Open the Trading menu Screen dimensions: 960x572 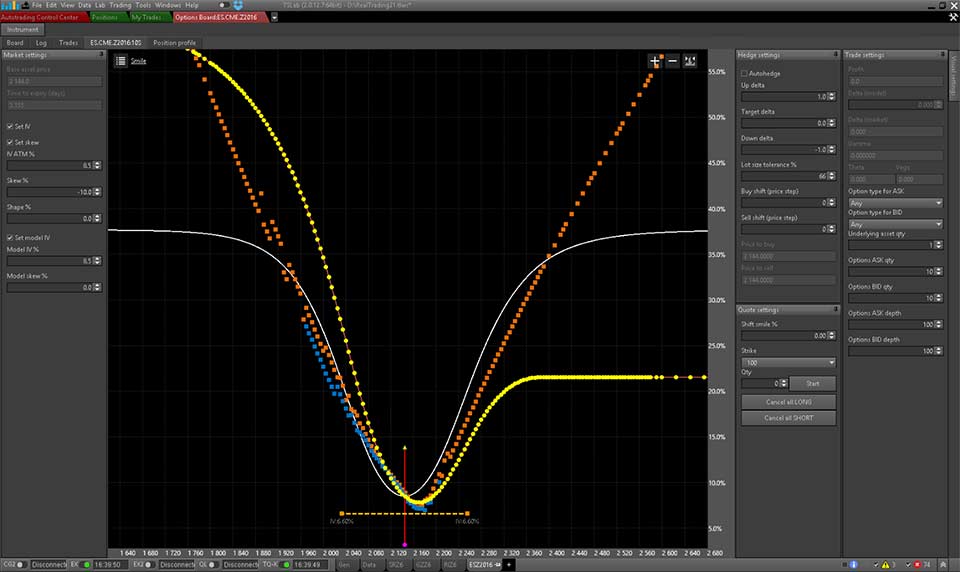pos(120,5)
